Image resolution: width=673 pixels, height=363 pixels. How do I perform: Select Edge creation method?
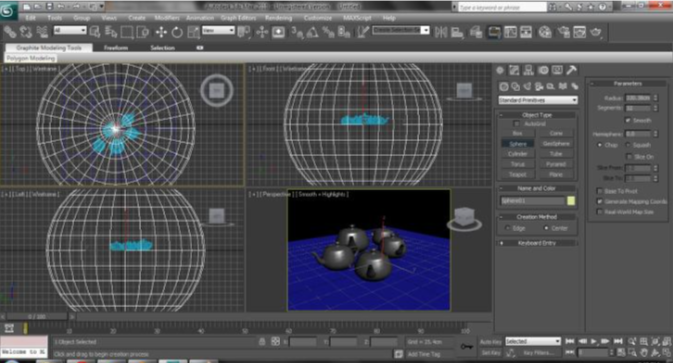[x=508, y=228]
